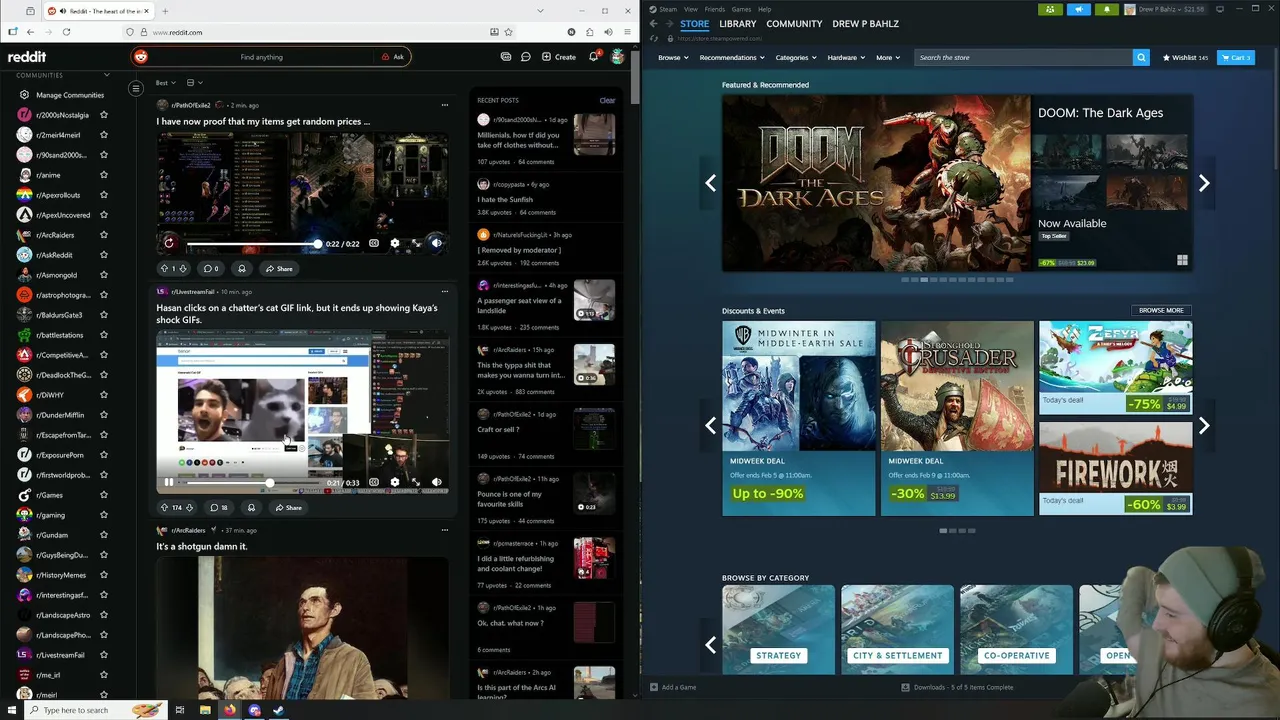
Task: Open Reddit user avatar menu
Action: pyautogui.click(x=618, y=57)
